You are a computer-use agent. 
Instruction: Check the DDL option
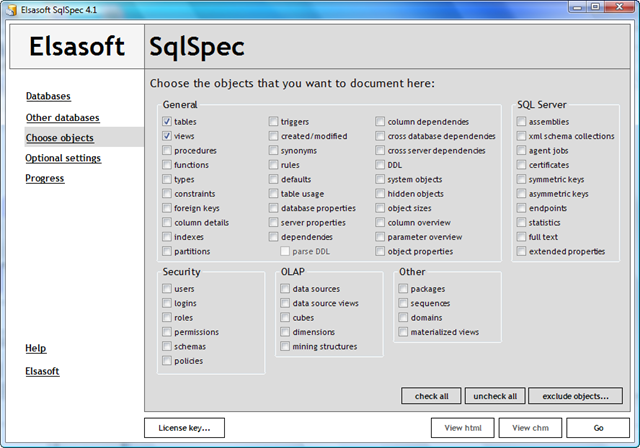380,164
